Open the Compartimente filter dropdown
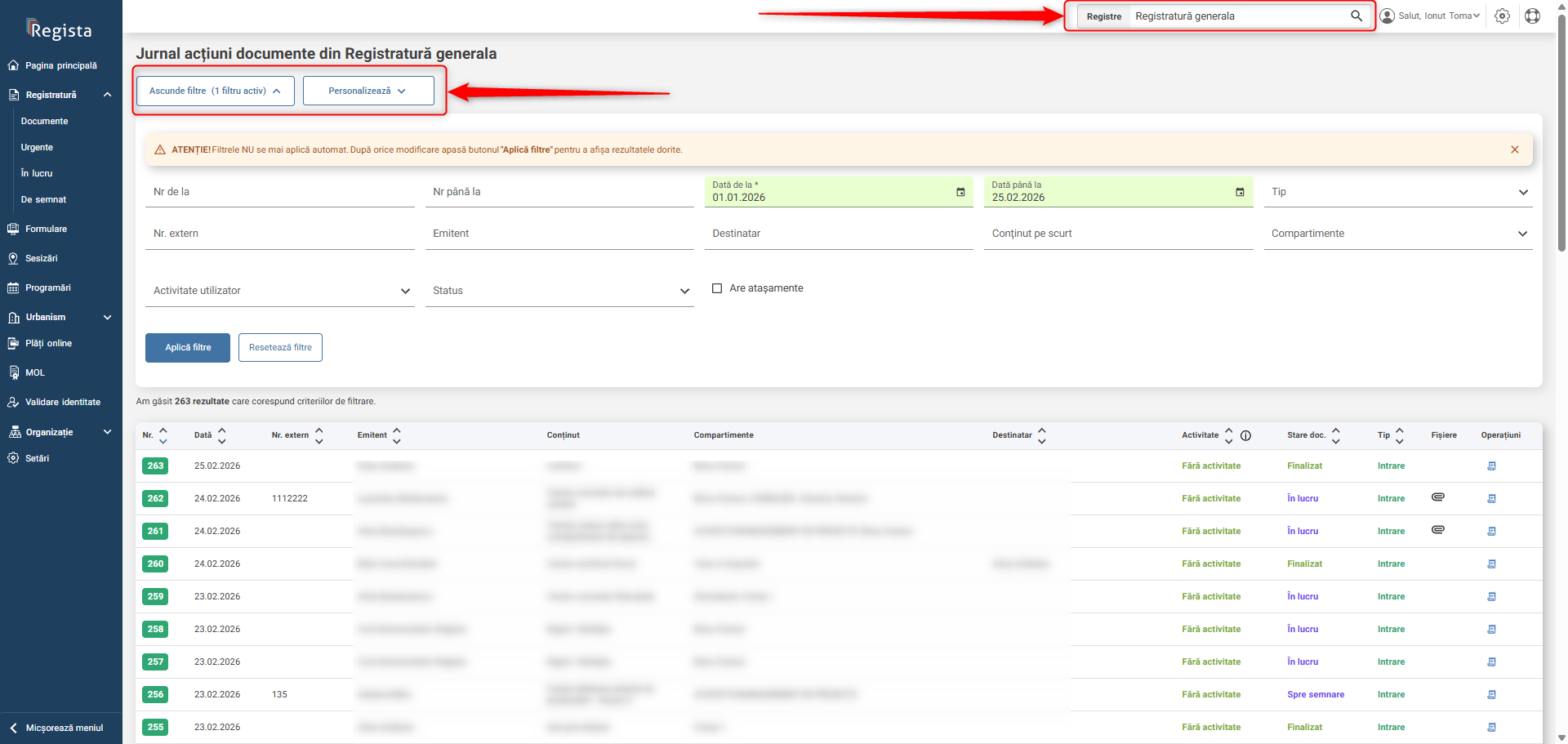The height and width of the screenshot is (744, 1568). 1398,234
